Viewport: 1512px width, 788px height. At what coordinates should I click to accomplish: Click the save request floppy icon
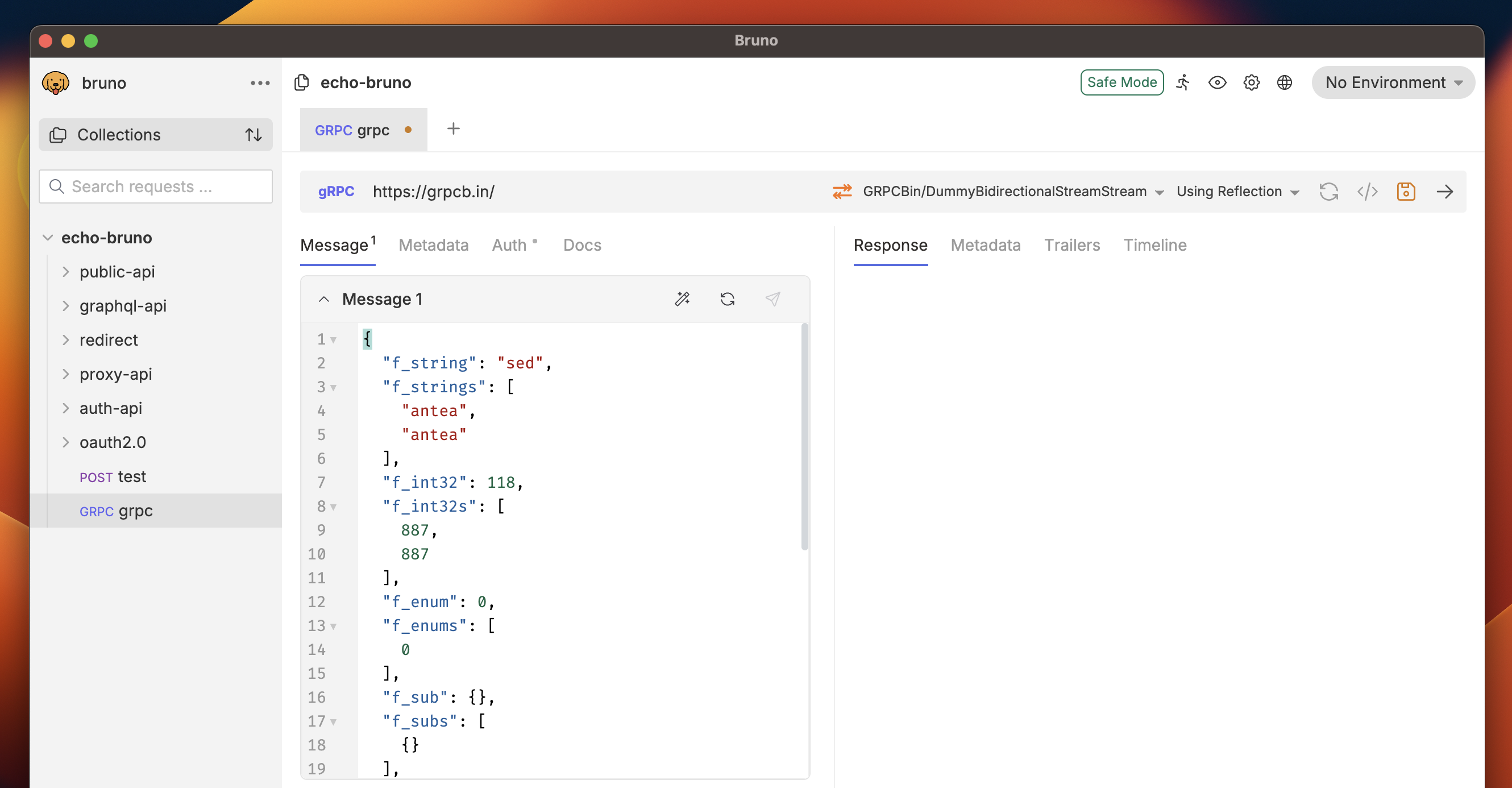pyautogui.click(x=1406, y=192)
